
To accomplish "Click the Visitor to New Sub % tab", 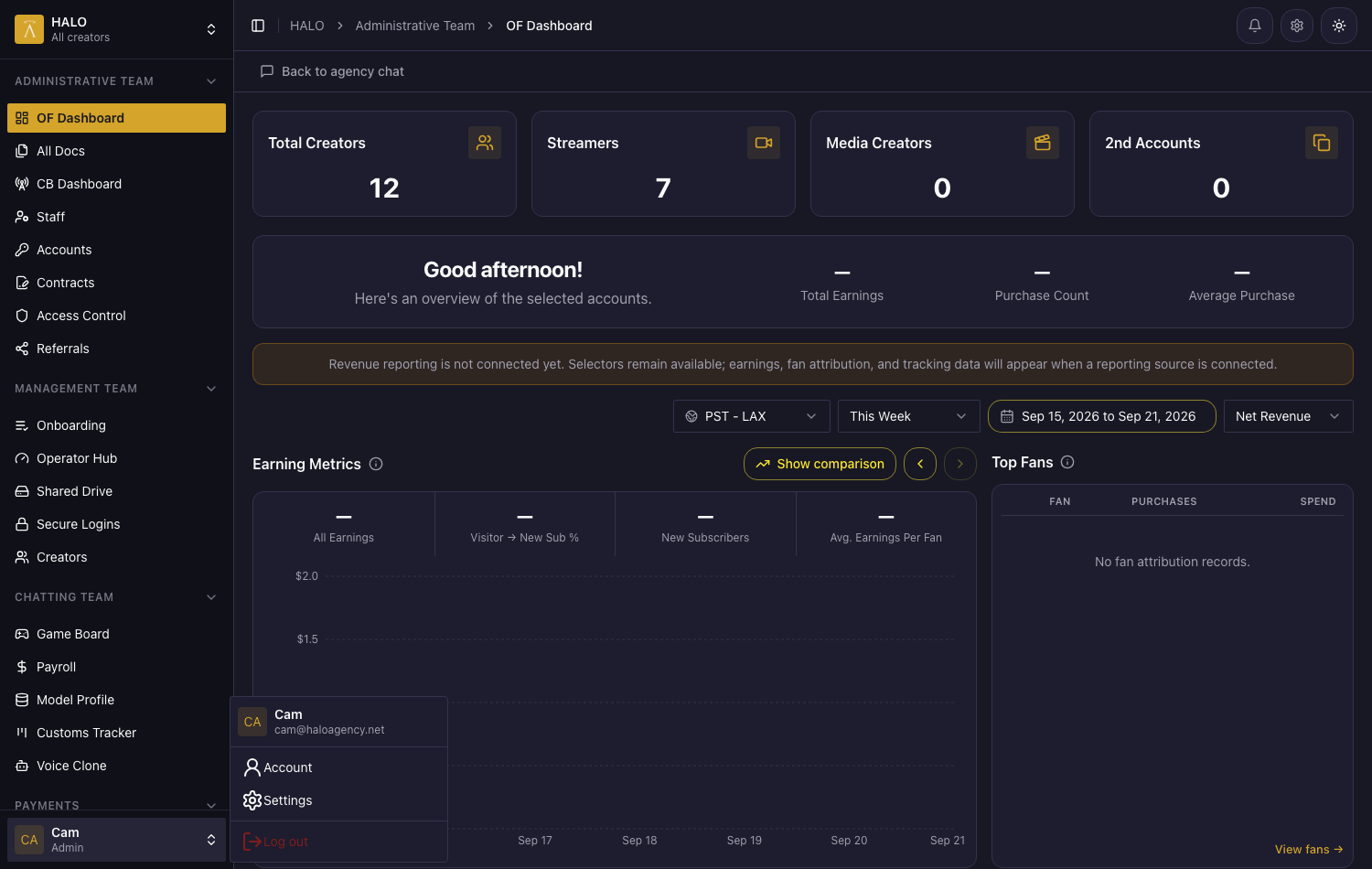I will 525,525.
